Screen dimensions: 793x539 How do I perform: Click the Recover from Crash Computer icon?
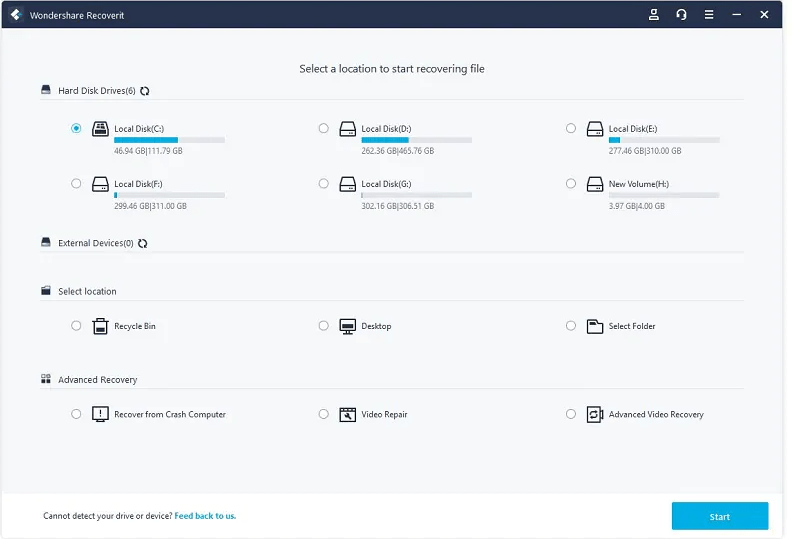coord(100,414)
